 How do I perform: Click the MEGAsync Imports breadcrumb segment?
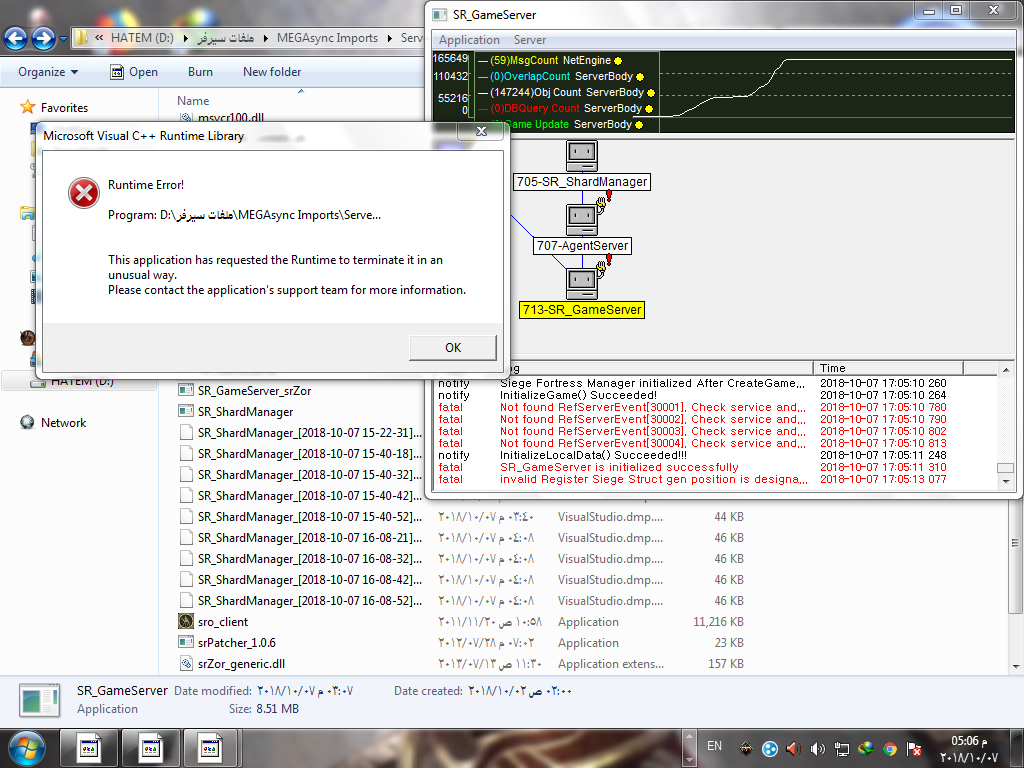pos(327,38)
